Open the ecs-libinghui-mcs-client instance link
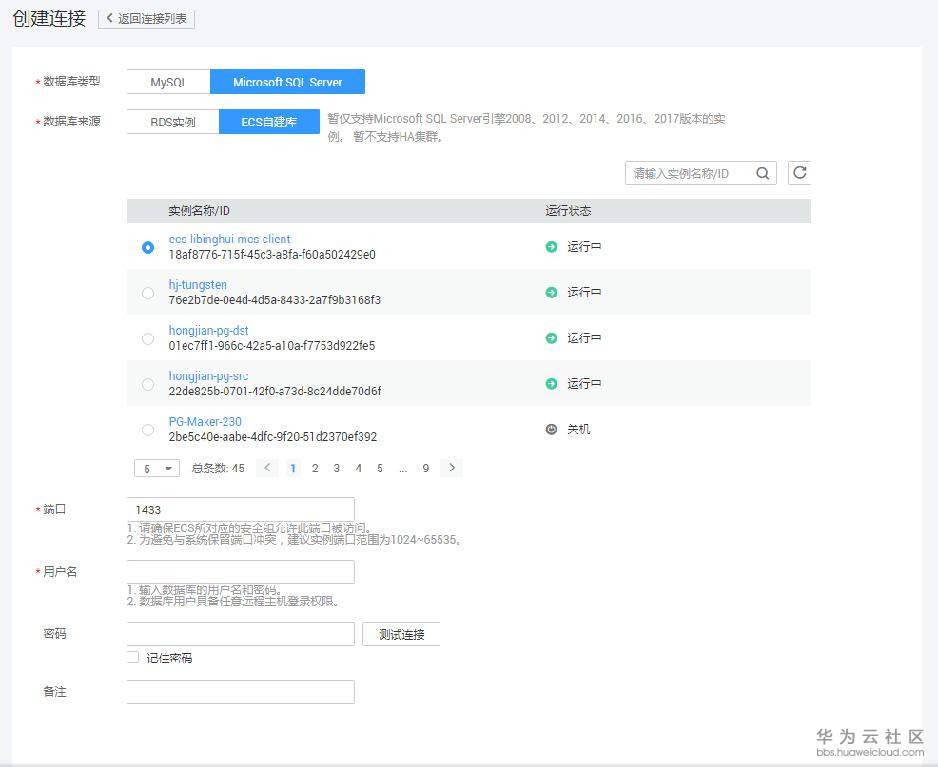Viewport: 938px width, 767px height. pyautogui.click(x=229, y=239)
